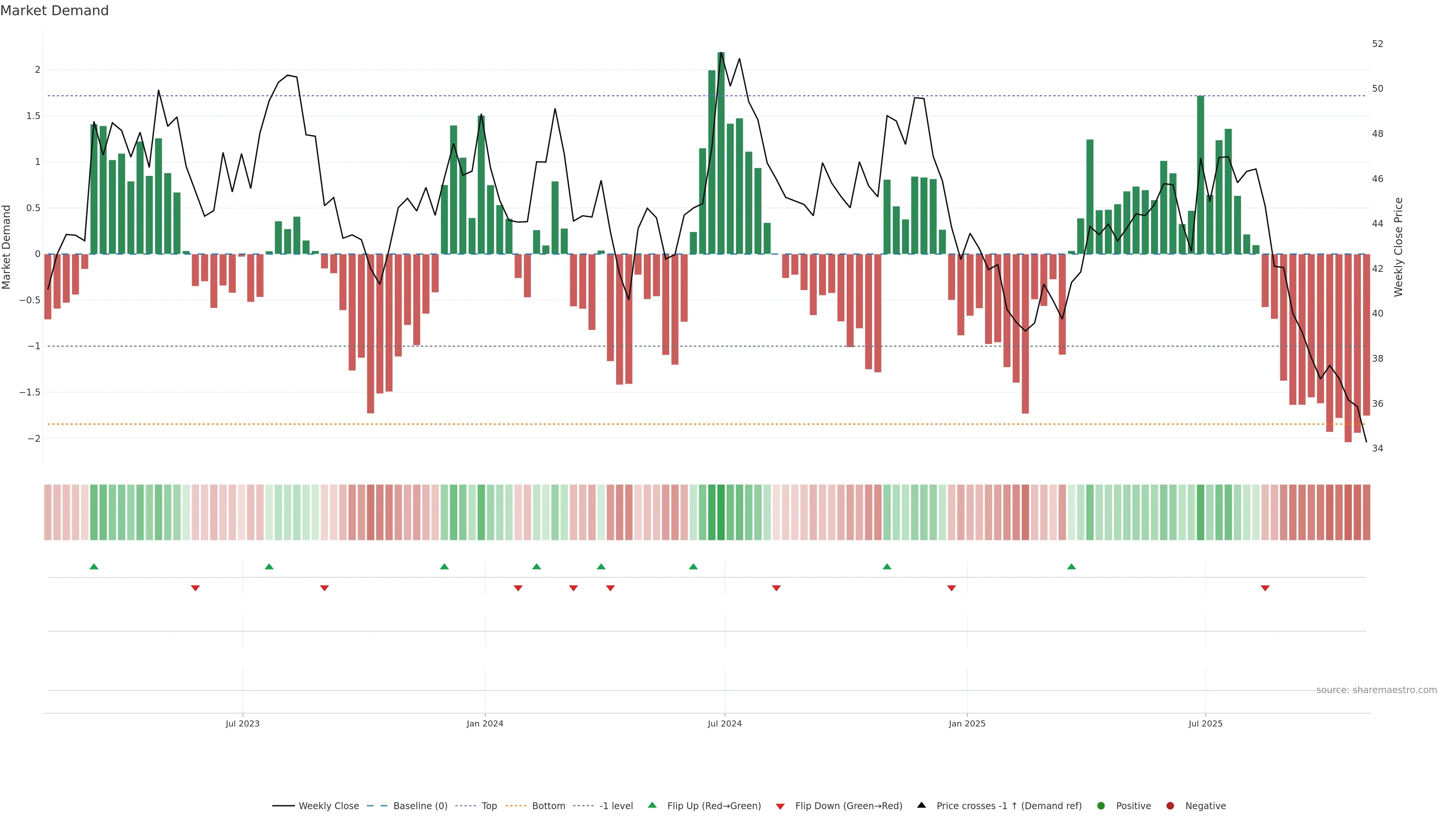The image size is (1456, 819).
Task: Click the leftmost red Flip Down chart marker
Action: tap(195, 588)
